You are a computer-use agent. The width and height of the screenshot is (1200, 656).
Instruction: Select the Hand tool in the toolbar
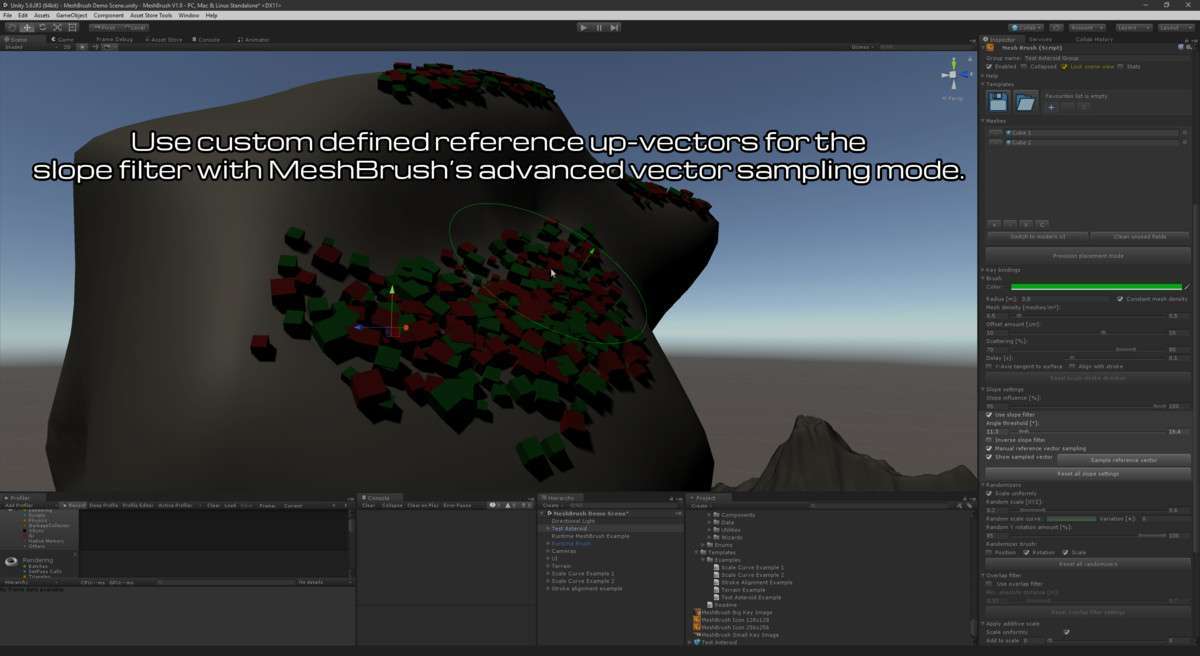[11, 27]
